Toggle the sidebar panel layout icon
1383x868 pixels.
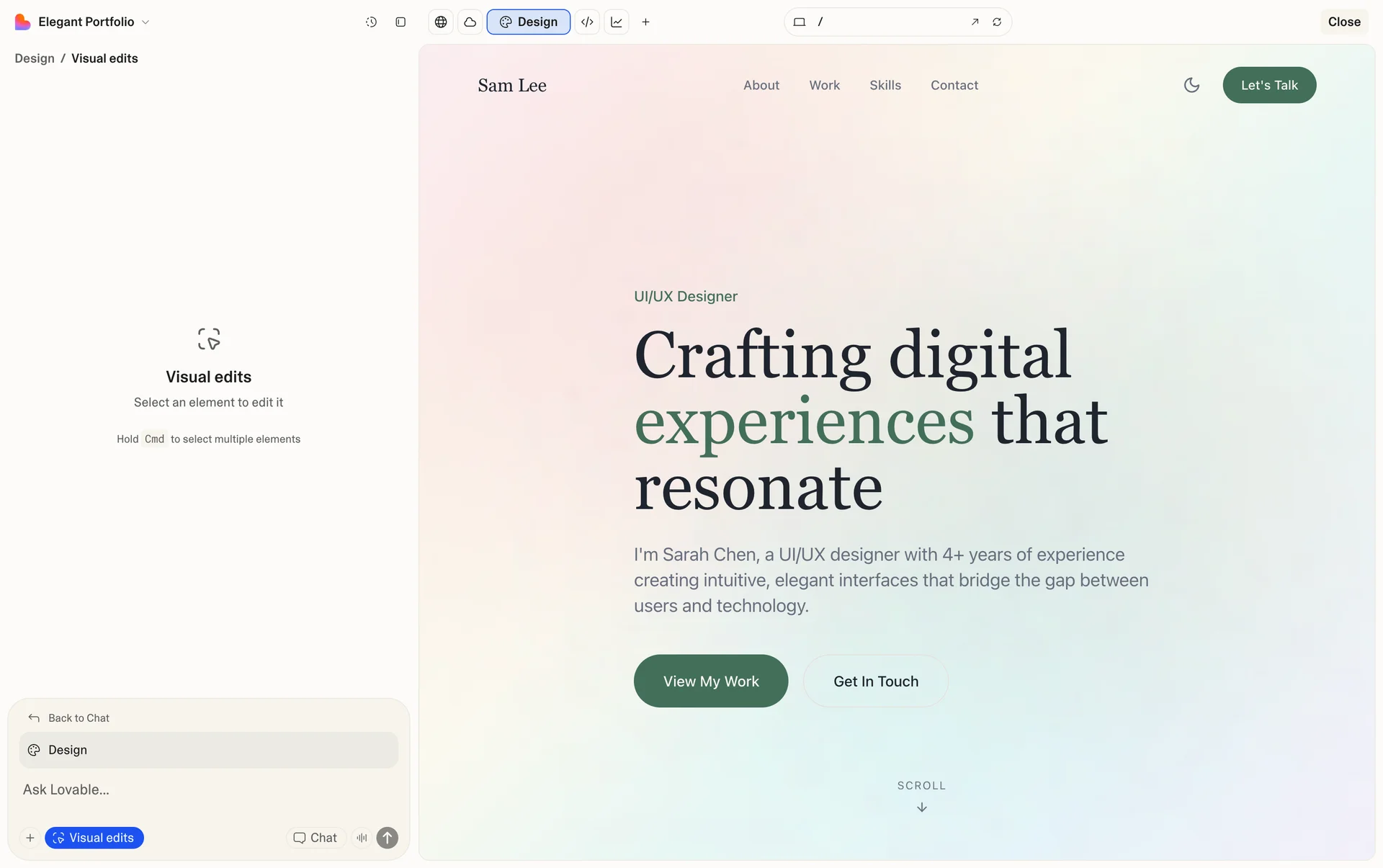coord(400,22)
